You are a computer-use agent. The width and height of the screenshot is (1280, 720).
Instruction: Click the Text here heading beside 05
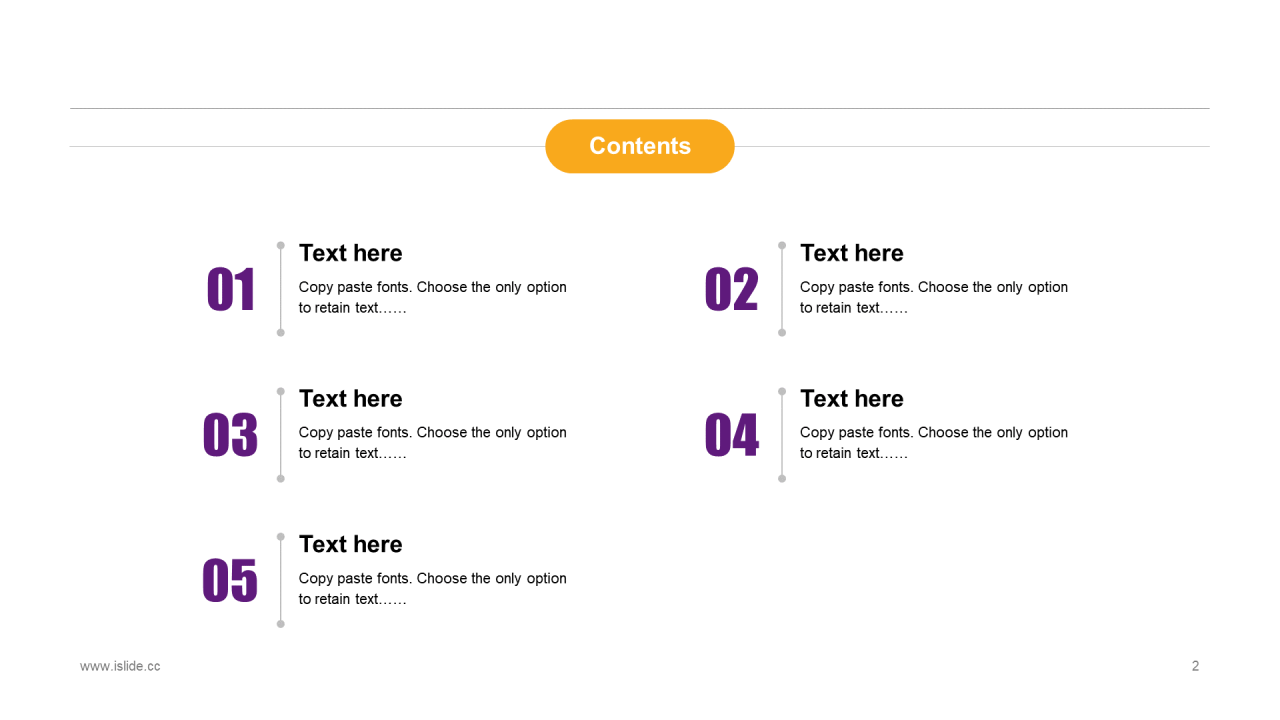point(351,544)
